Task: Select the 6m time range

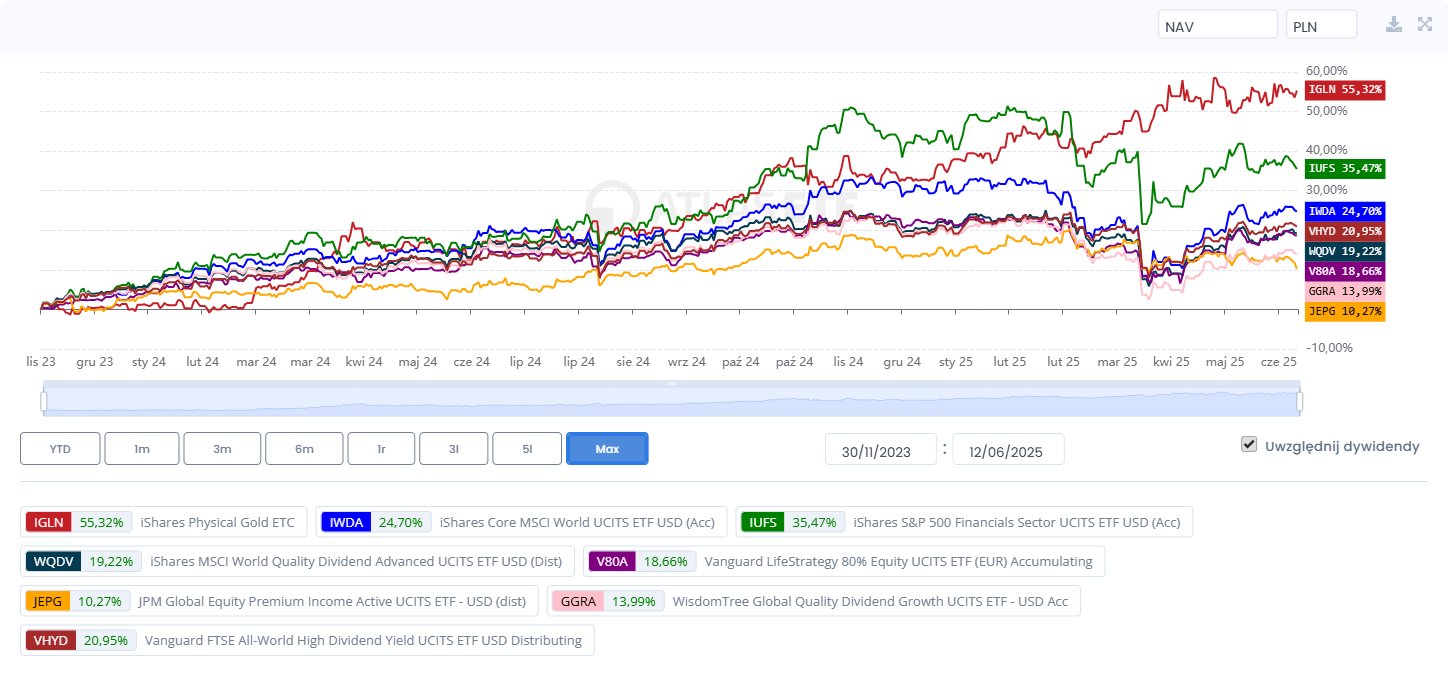Action: coord(304,449)
